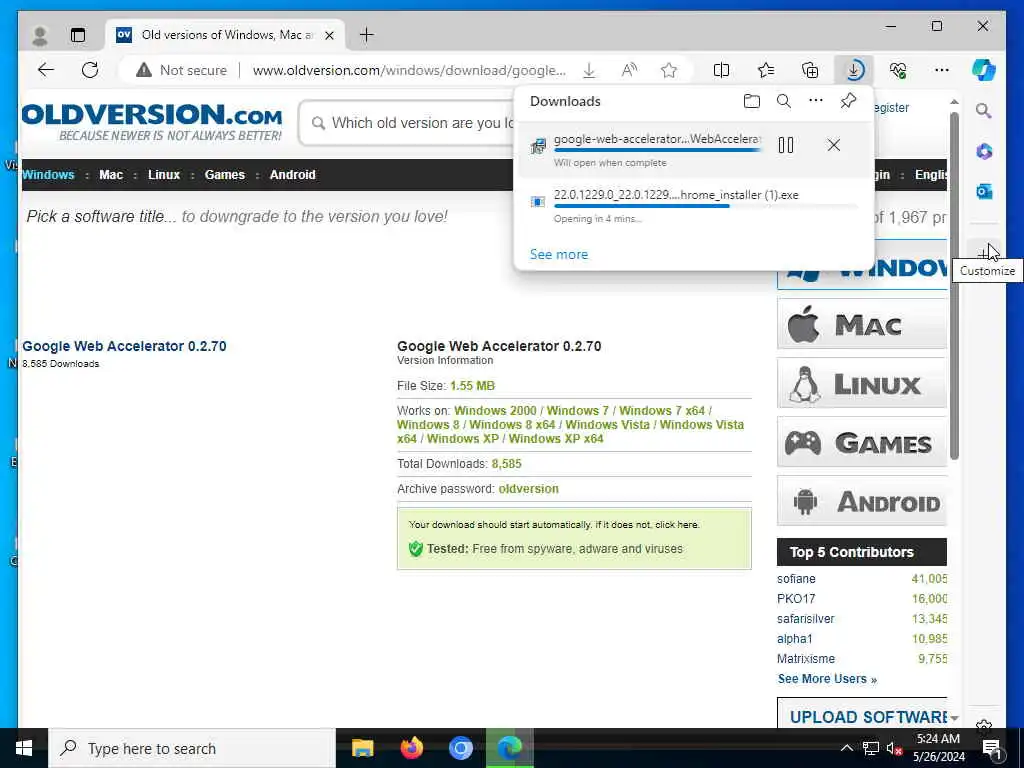Screen dimensions: 1024x768
Task: Select the Linux nav menu item
Action: [163, 175]
